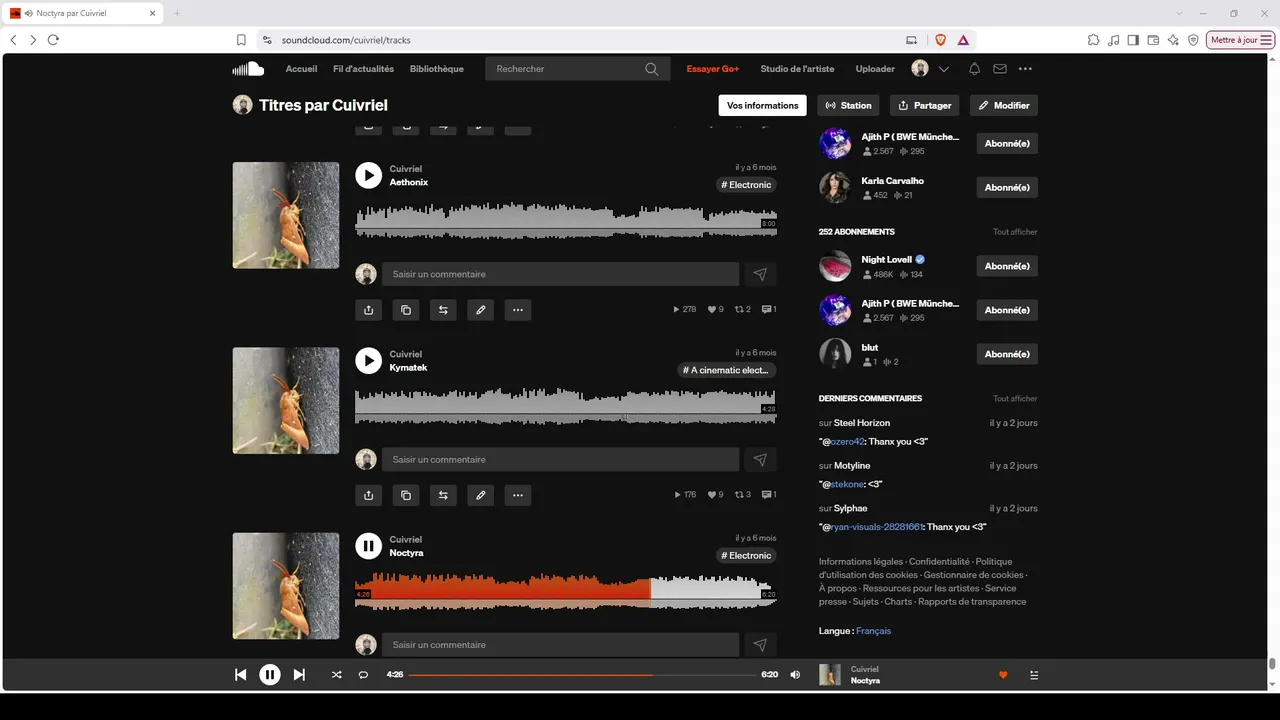Share the Aethonix track
This screenshot has height=720, width=1280.
(369, 310)
